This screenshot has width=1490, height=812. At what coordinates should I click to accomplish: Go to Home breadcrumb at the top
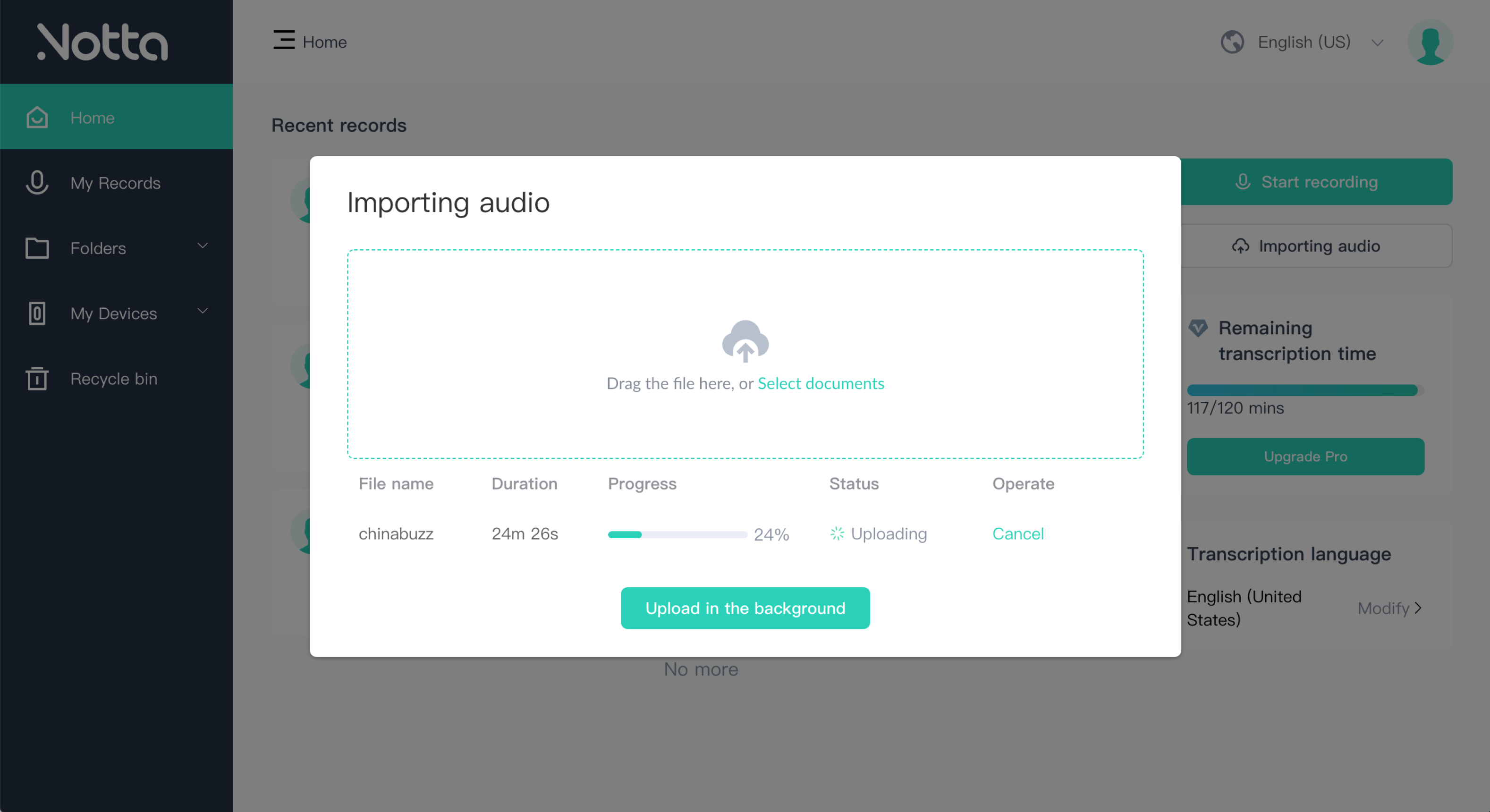324,42
